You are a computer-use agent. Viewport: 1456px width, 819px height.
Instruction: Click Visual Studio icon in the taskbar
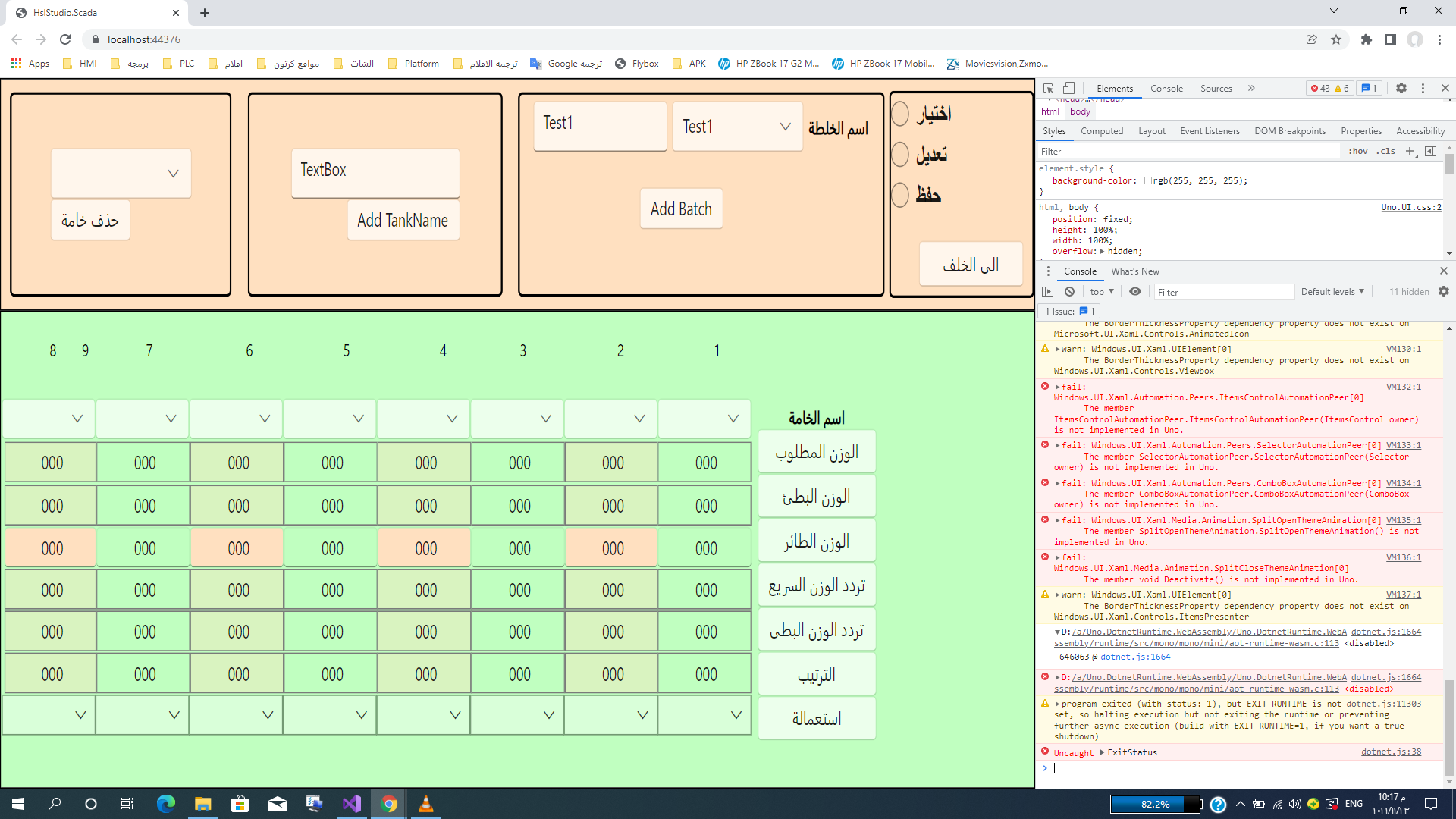(x=352, y=804)
